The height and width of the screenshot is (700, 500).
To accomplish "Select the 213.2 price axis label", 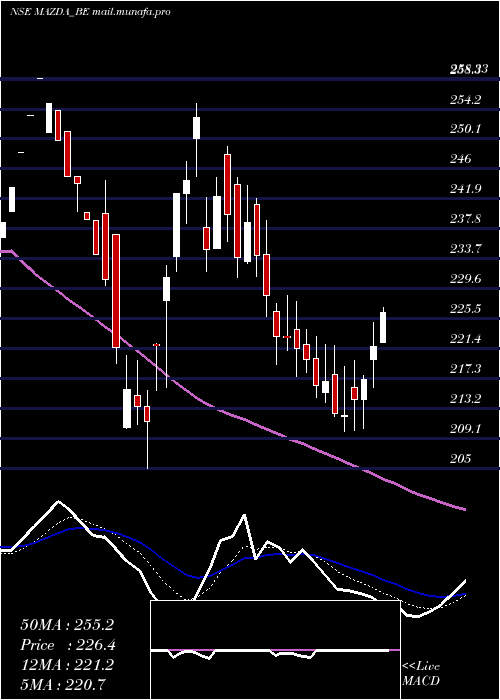I will click(x=465, y=399).
